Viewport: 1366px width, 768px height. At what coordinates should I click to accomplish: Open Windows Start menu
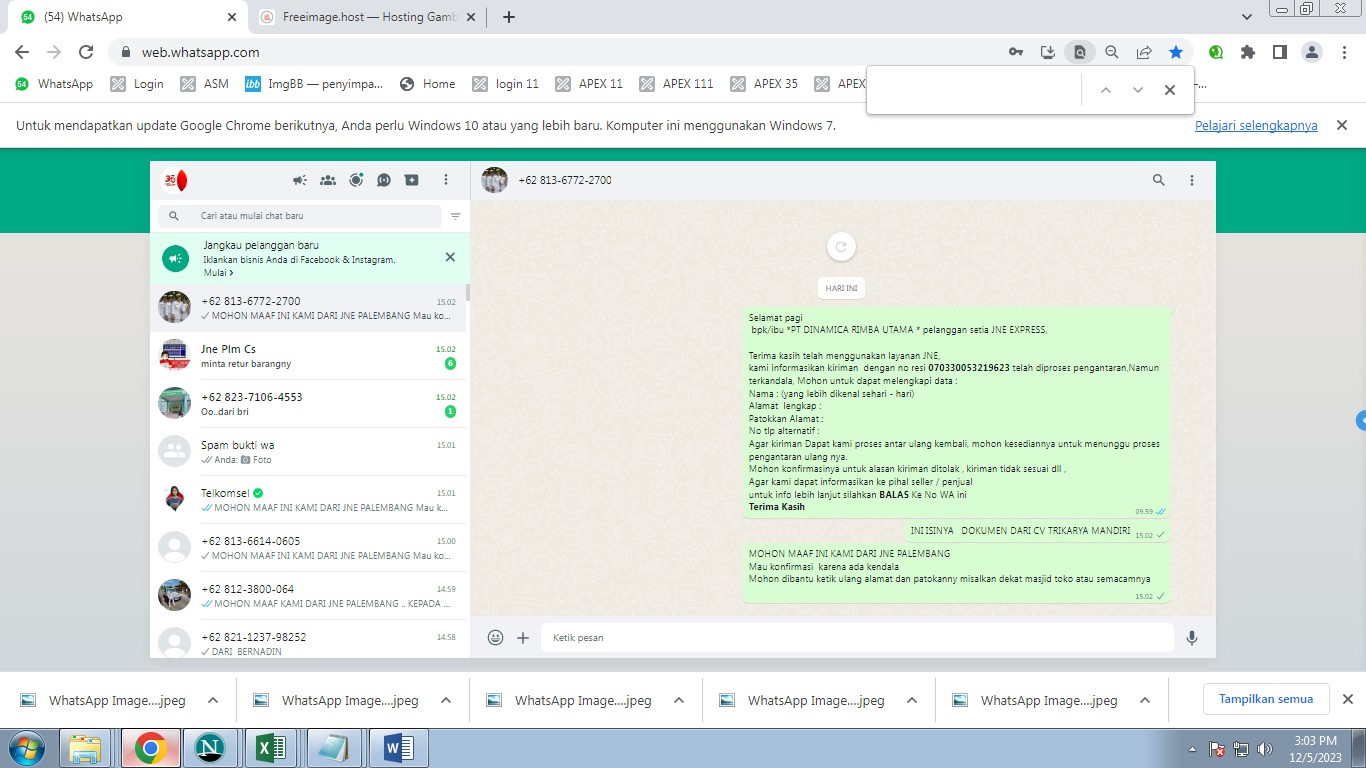tap(27, 748)
